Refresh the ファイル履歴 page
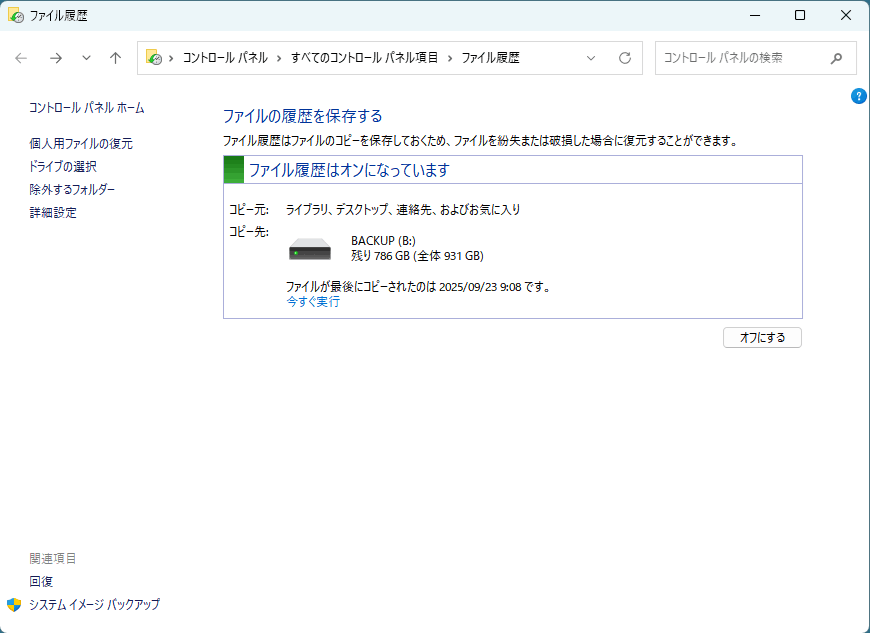 tap(625, 58)
